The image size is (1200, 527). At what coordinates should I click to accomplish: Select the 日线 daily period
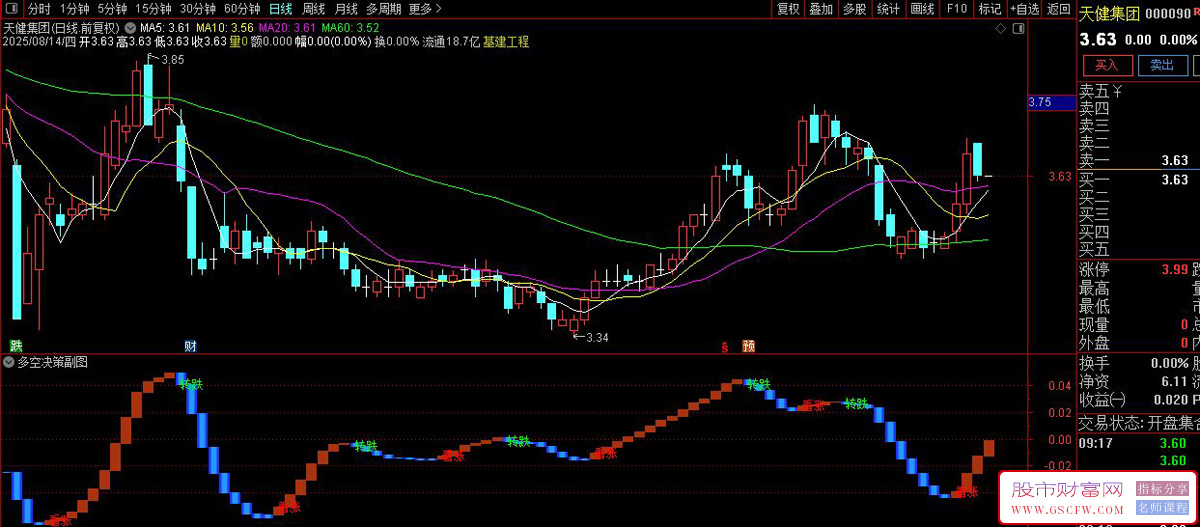point(282,9)
